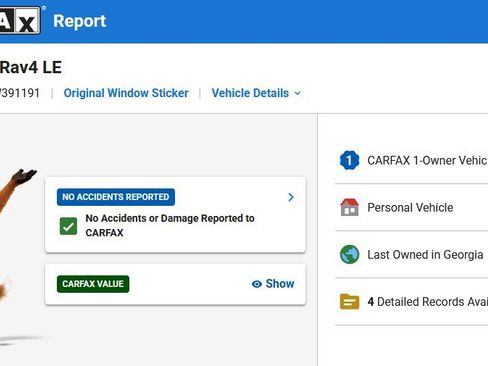The image size is (488, 366).
Task: Click the No Accidents or Damage Reported text
Action: pos(170,225)
